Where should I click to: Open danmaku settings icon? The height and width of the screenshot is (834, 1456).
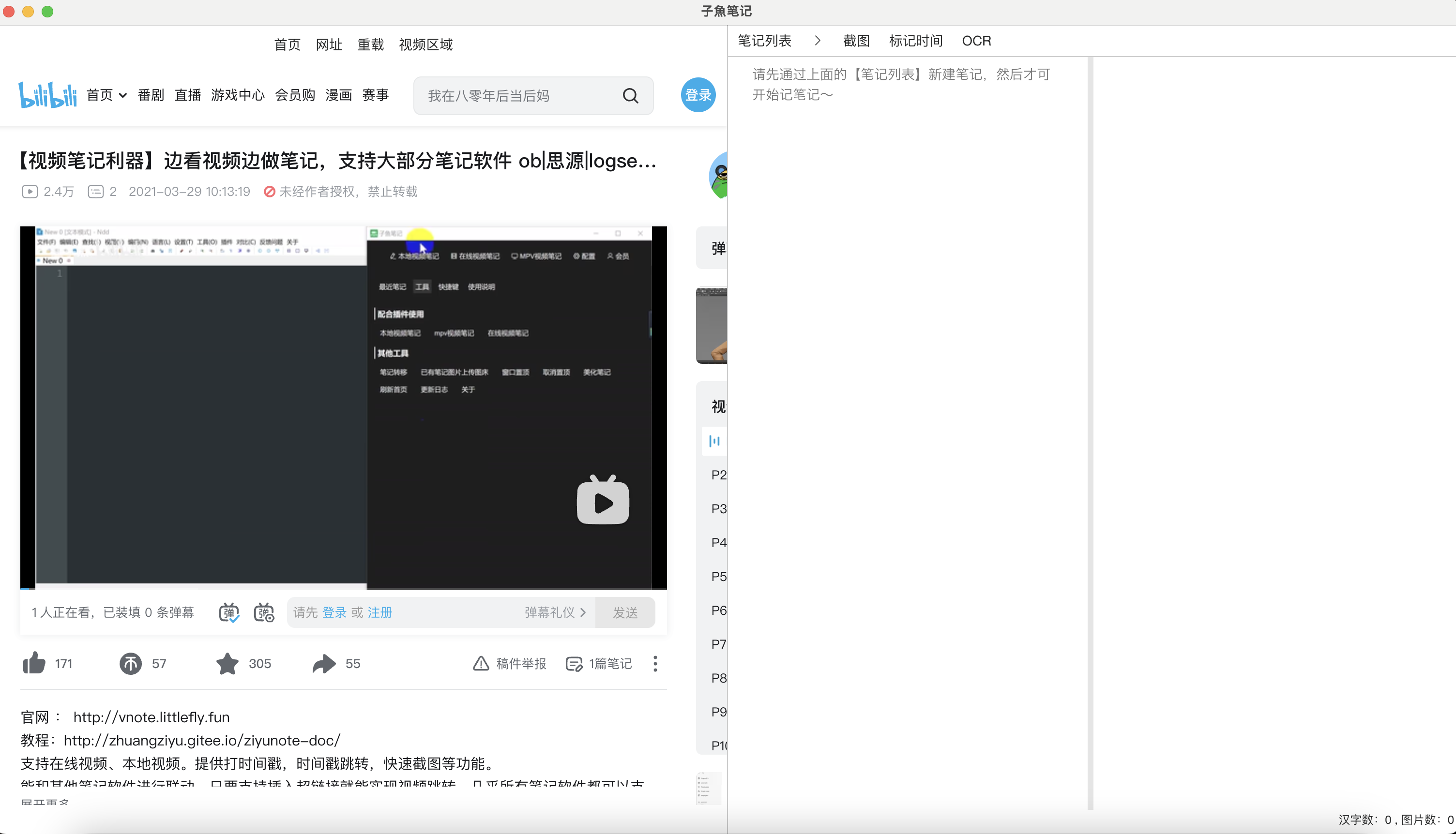pos(264,613)
